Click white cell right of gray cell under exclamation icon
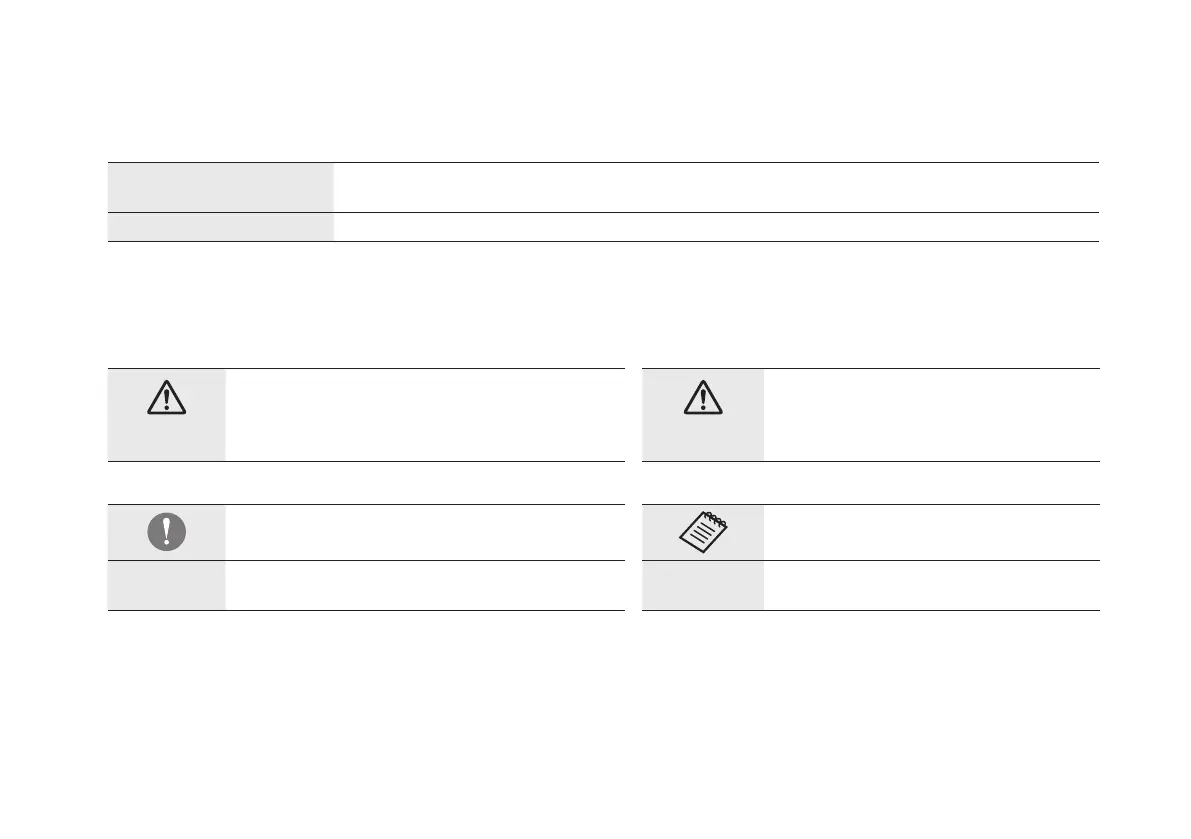The image size is (1191, 839). (x=425, y=585)
